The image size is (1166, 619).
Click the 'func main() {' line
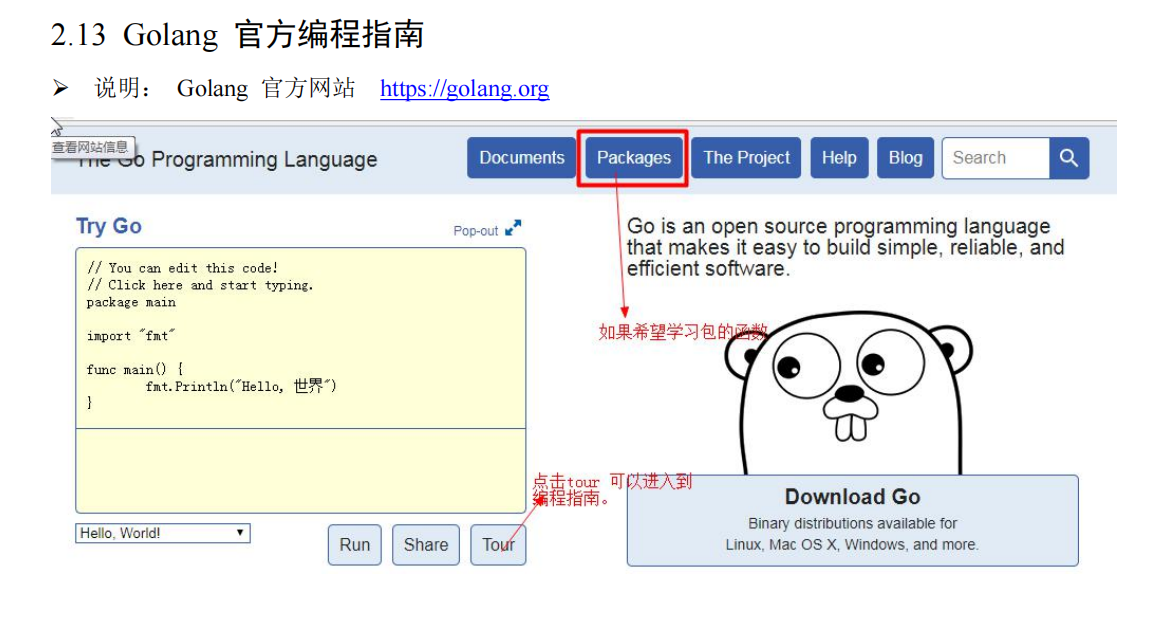pos(135,369)
